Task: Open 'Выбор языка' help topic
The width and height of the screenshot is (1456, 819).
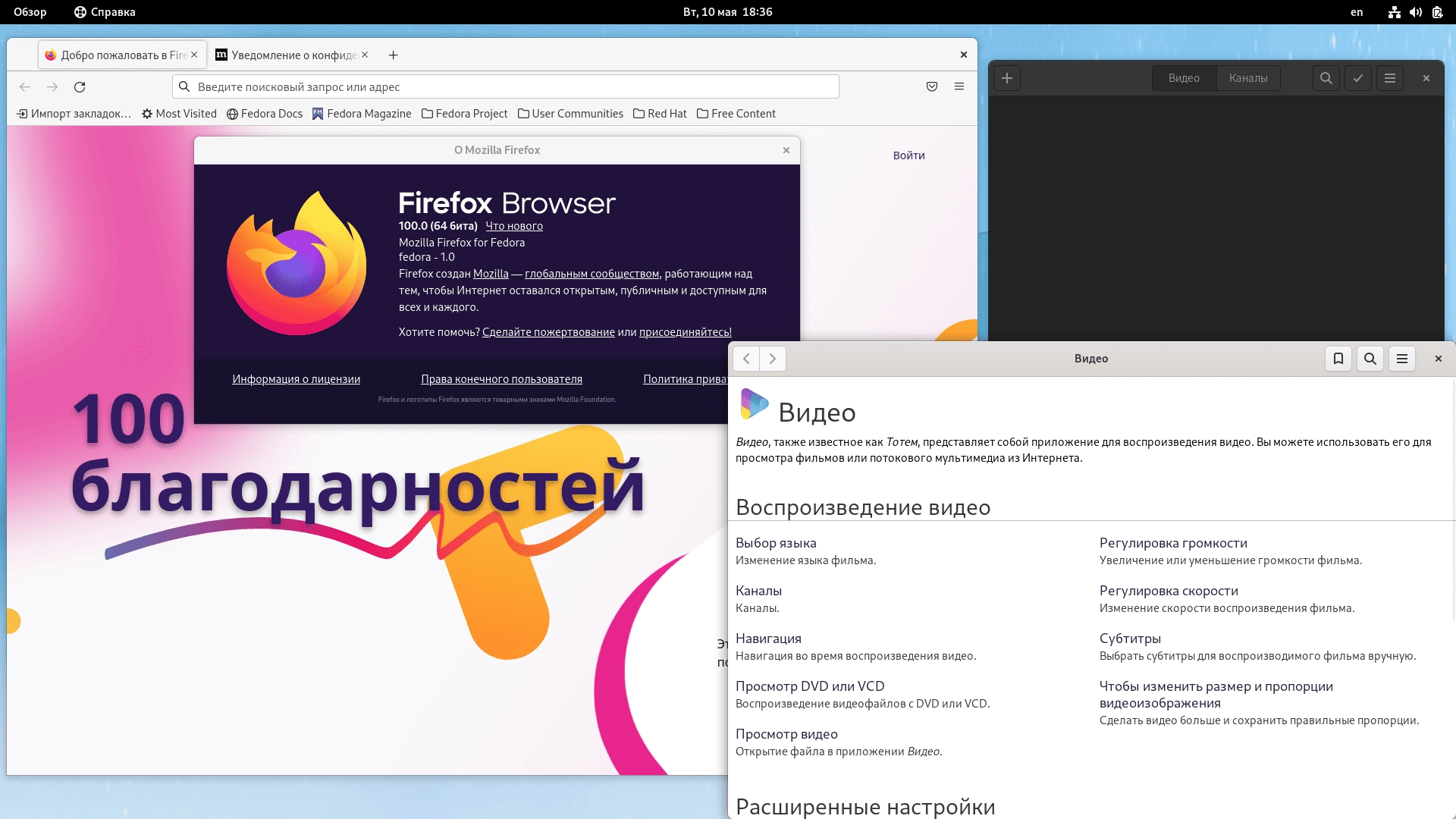Action: pyautogui.click(x=776, y=543)
